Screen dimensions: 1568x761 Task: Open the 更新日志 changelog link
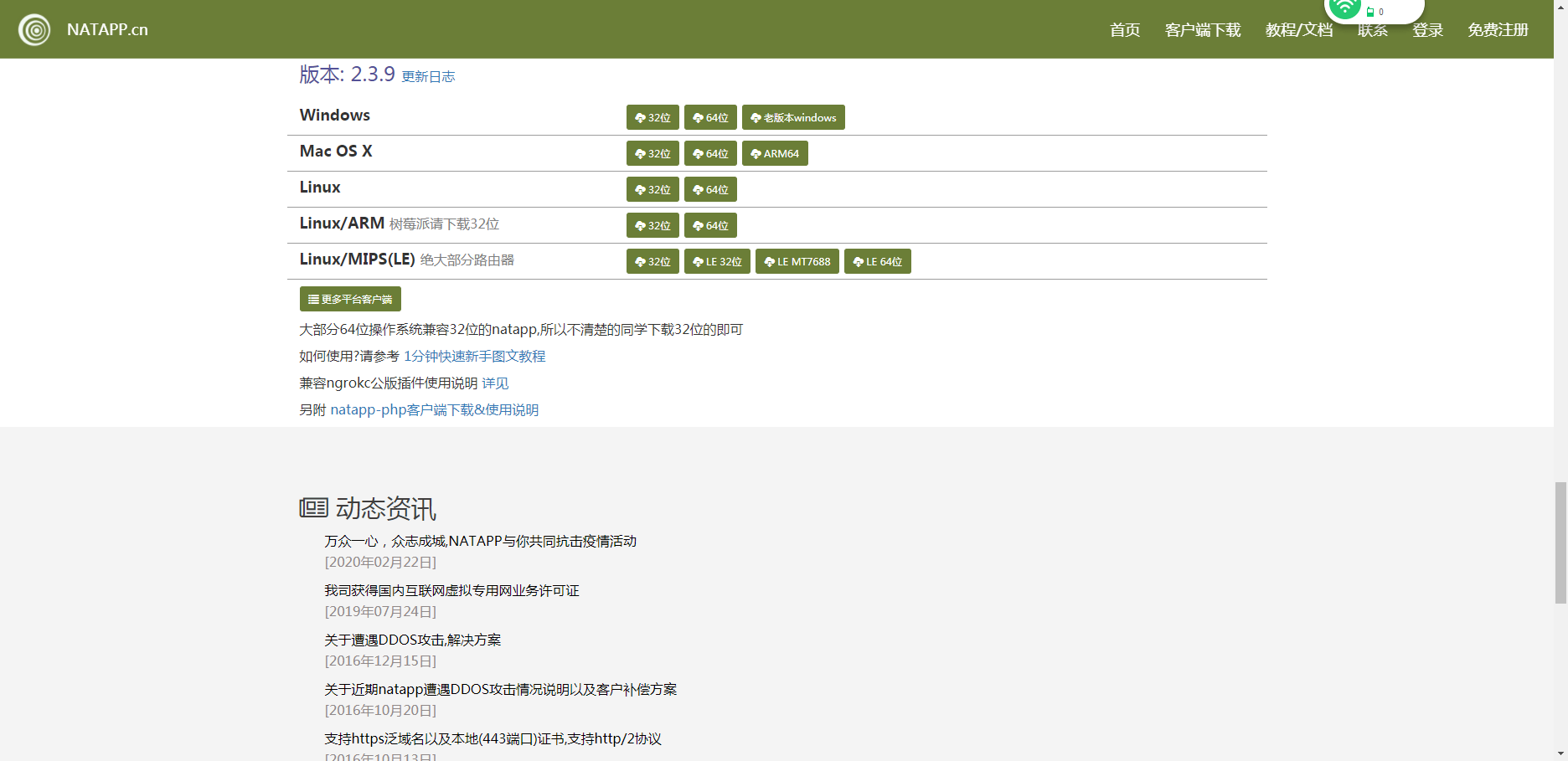click(x=428, y=76)
